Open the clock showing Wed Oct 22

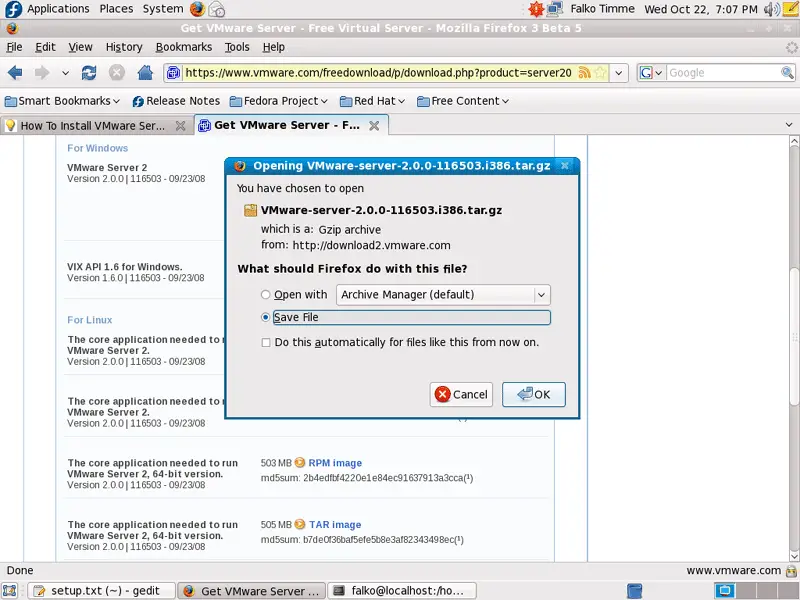[x=701, y=9]
